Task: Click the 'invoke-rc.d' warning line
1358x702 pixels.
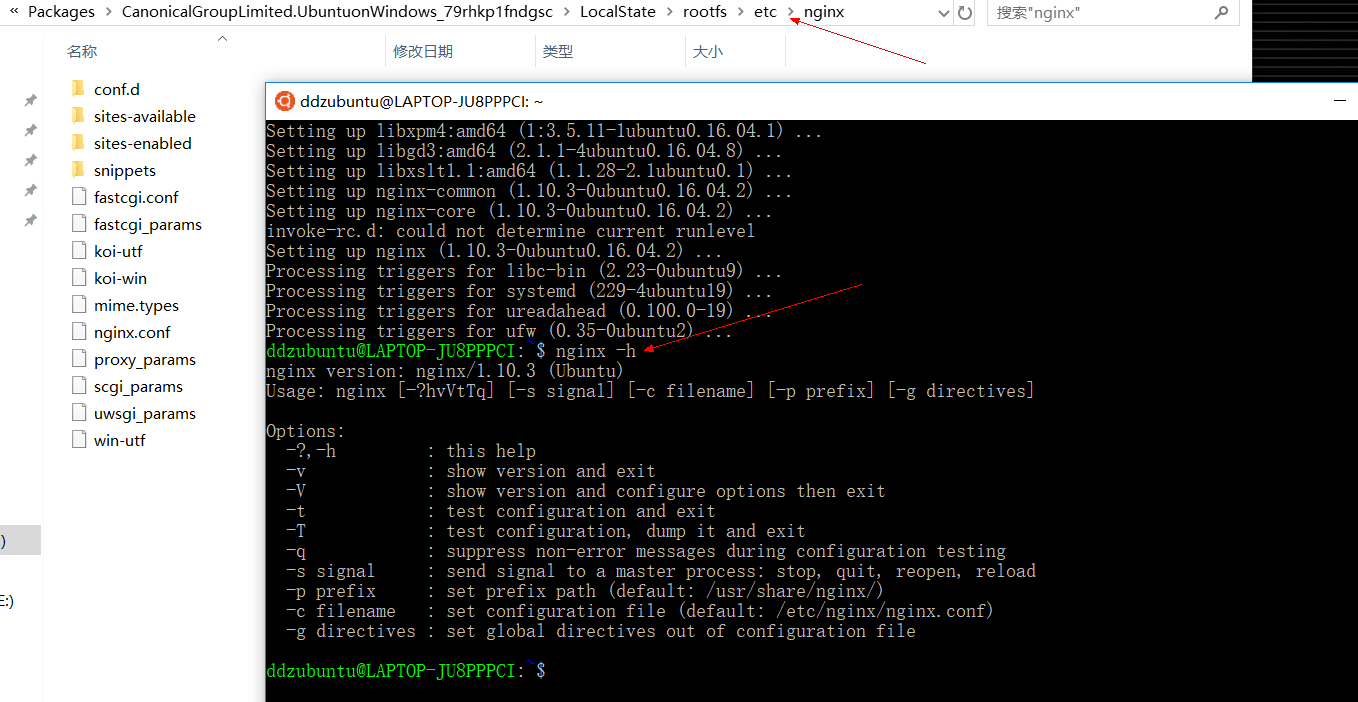Action: tap(510, 231)
